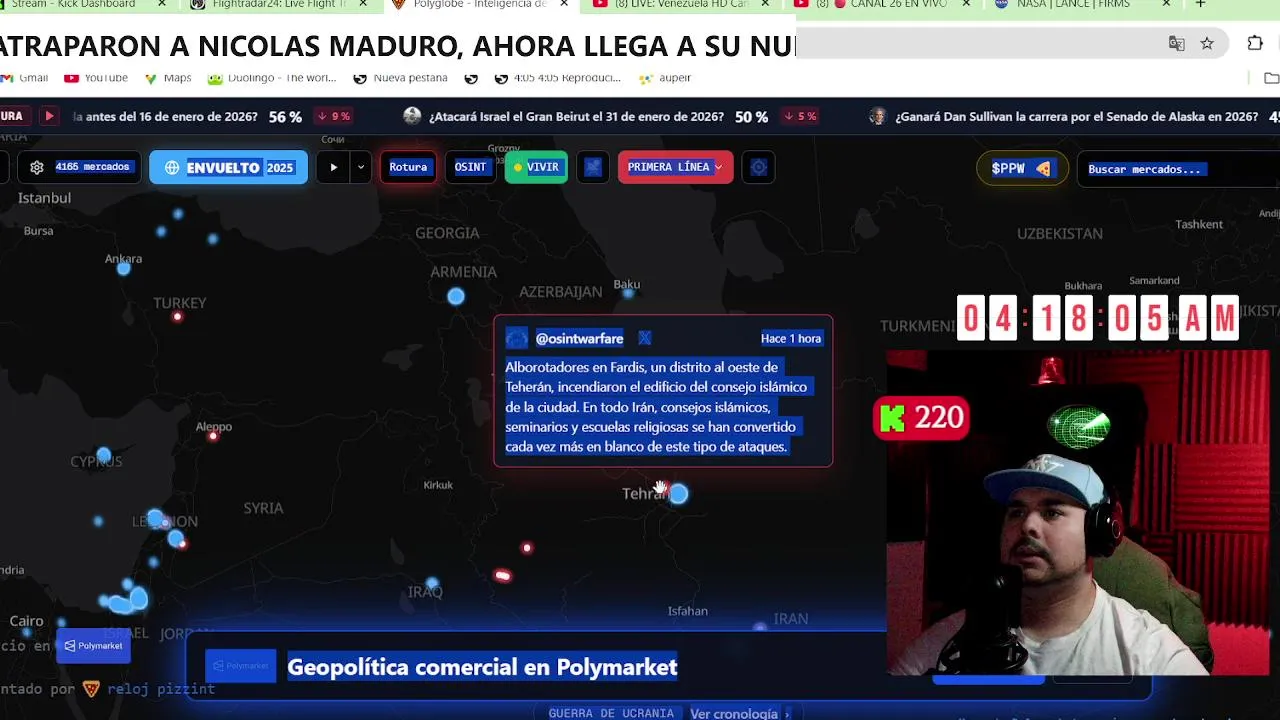1280x720 pixels.
Task: Close the NASA LANCE FIRMS tab
Action: [1166, 5]
